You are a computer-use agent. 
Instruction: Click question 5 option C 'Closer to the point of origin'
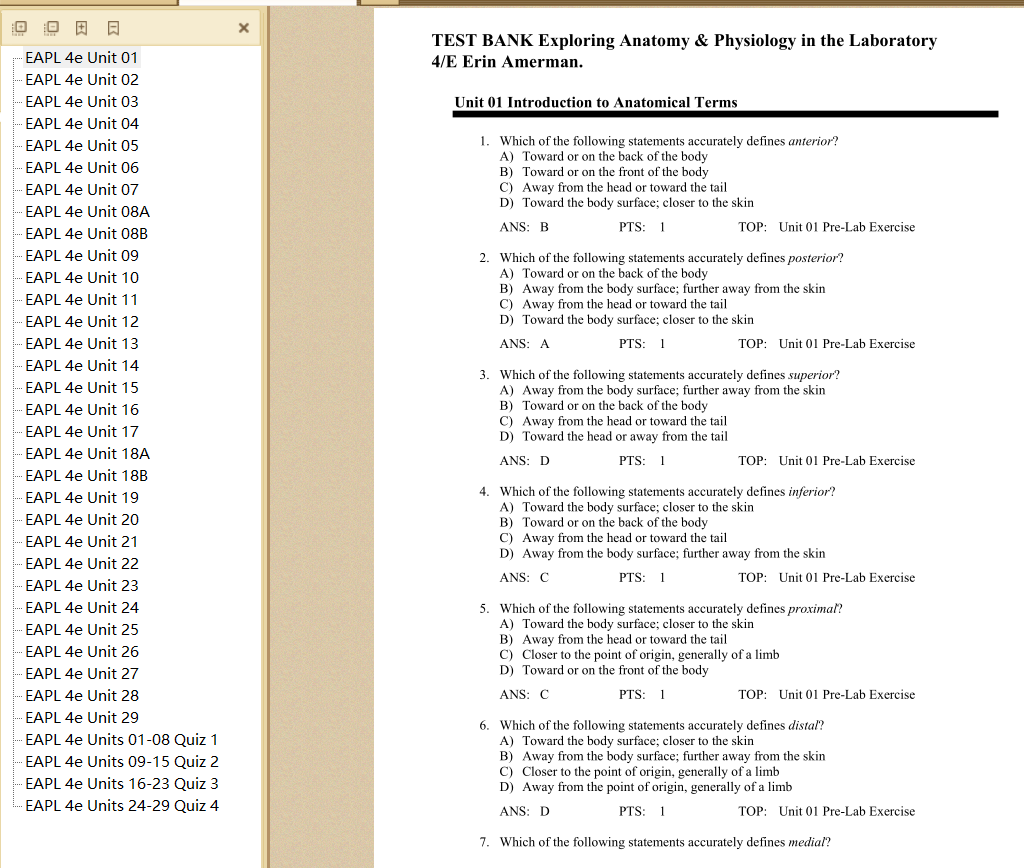click(x=650, y=654)
